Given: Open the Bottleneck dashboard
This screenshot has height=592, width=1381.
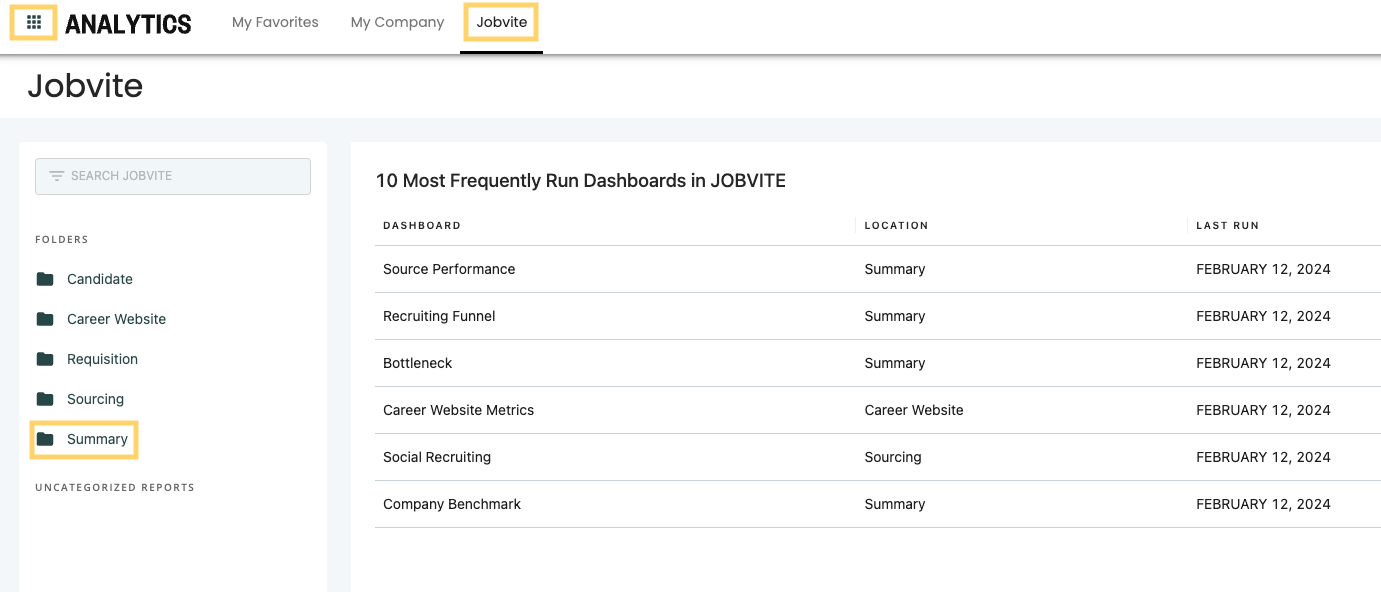Looking at the screenshot, I should (x=418, y=363).
